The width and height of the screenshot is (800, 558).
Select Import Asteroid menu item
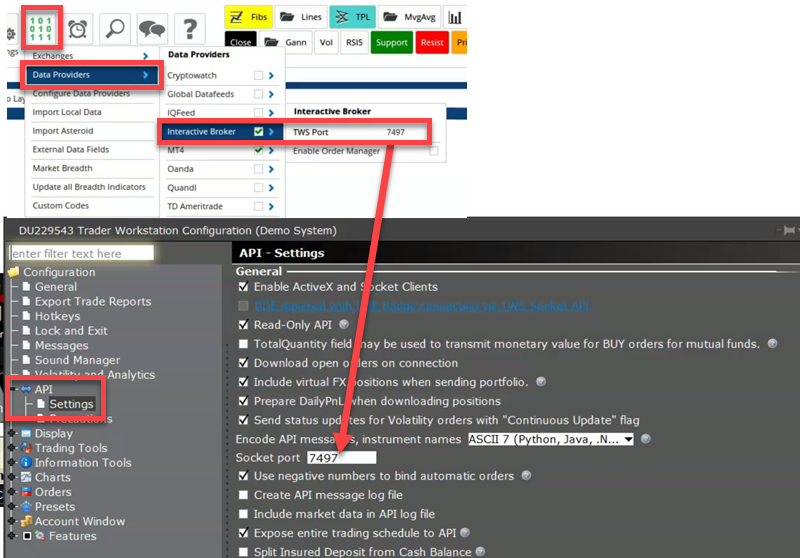(x=90, y=131)
